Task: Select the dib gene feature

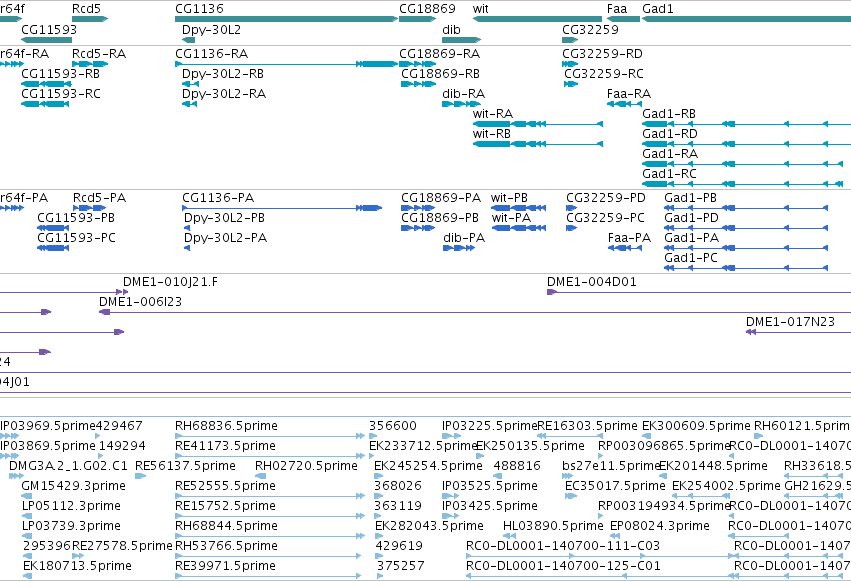Action: pos(461,40)
